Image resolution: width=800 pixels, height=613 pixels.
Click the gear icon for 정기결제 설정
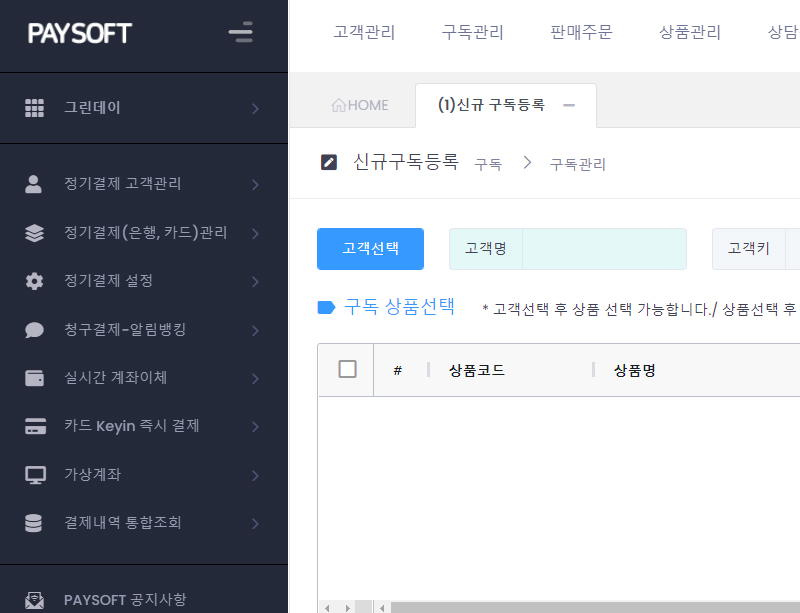coord(34,281)
